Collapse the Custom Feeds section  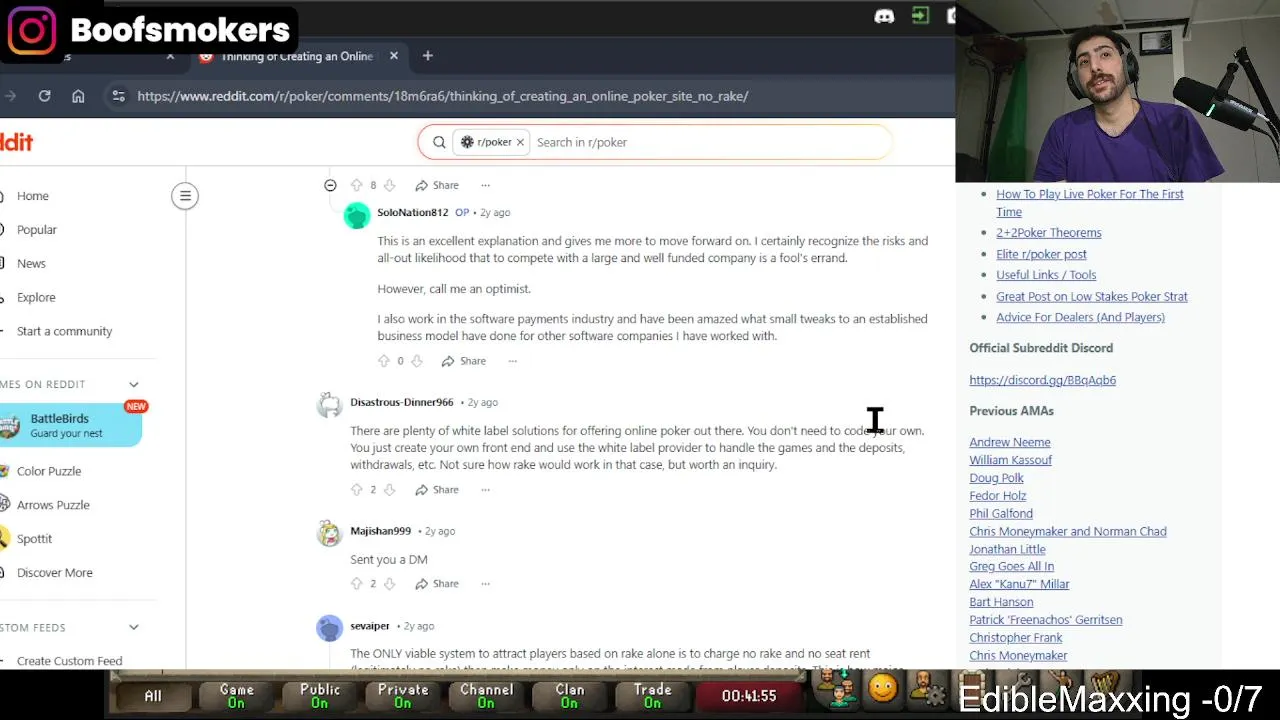pos(133,627)
